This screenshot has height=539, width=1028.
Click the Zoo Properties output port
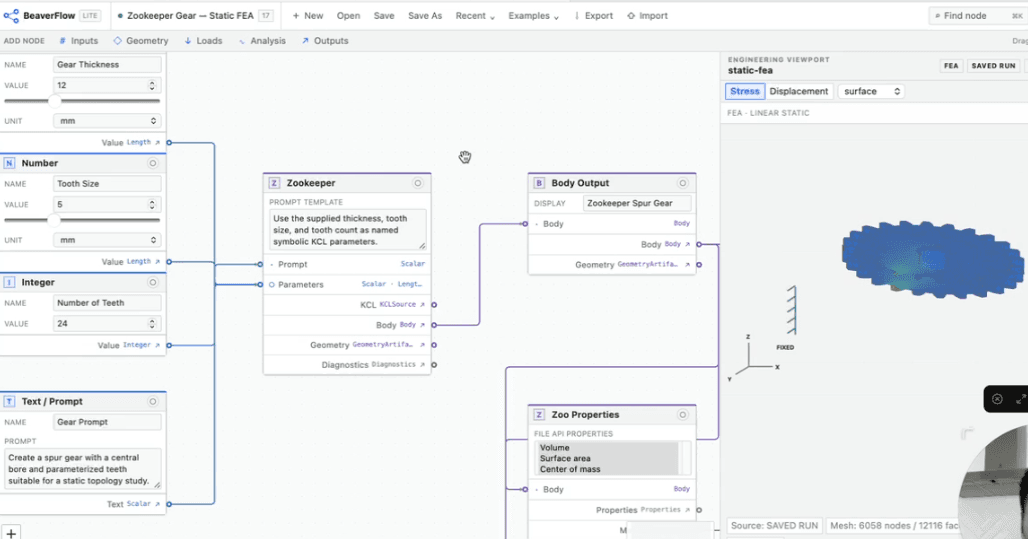(699, 510)
